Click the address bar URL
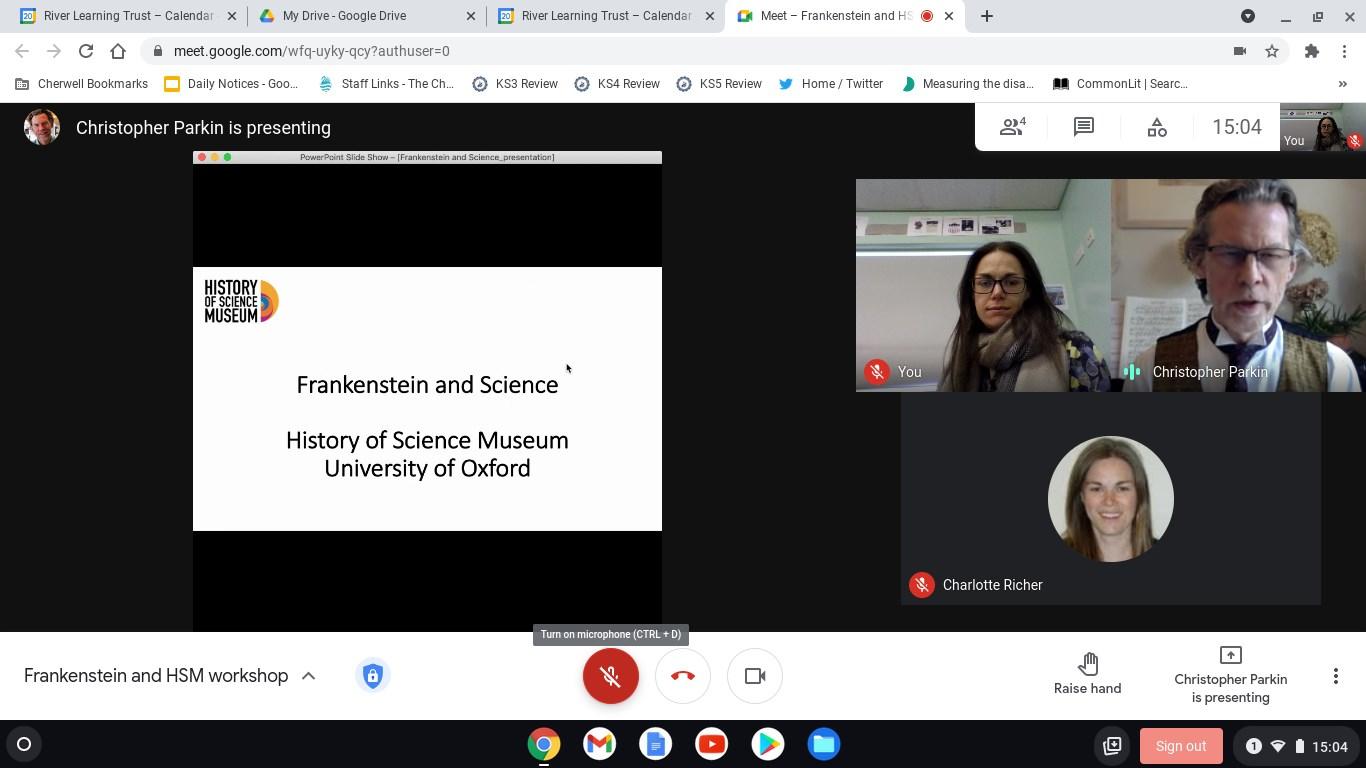This screenshot has width=1366, height=768. (x=311, y=51)
